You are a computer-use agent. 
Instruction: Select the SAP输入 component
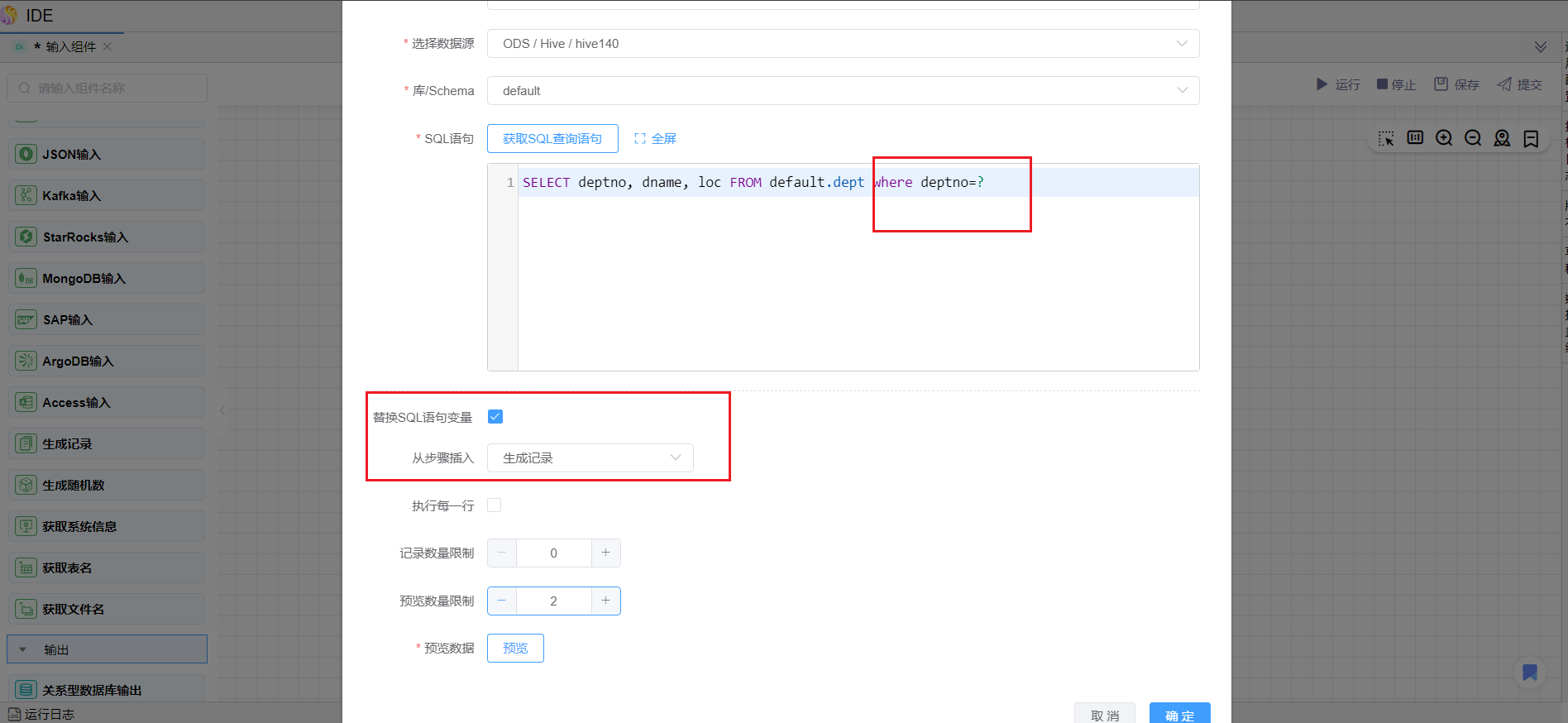(x=107, y=319)
